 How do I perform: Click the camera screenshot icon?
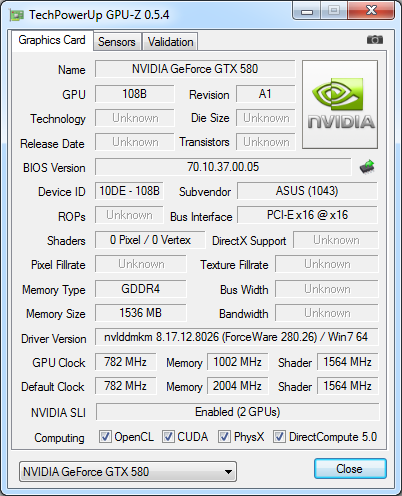[375, 40]
